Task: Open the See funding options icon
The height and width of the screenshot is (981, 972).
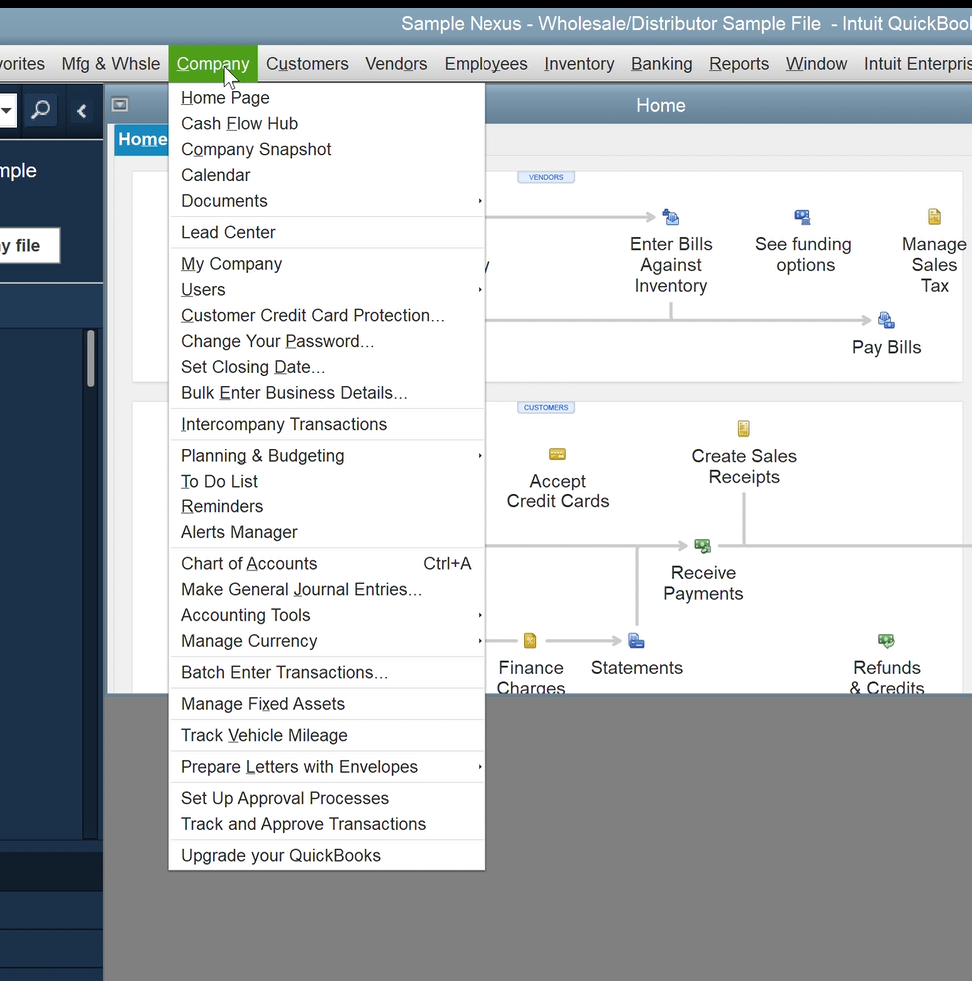Action: tap(802, 218)
